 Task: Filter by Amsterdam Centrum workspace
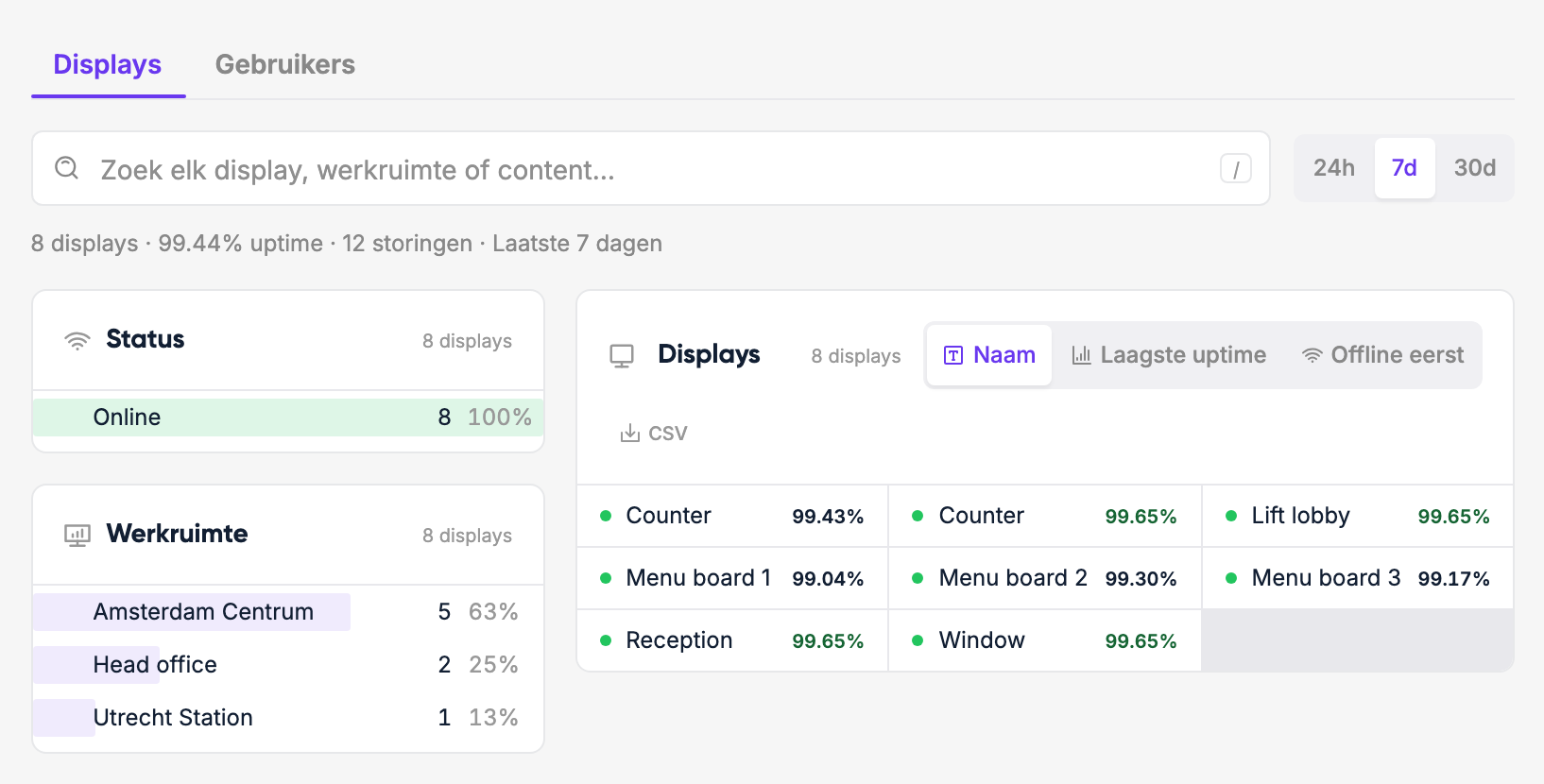click(x=288, y=612)
